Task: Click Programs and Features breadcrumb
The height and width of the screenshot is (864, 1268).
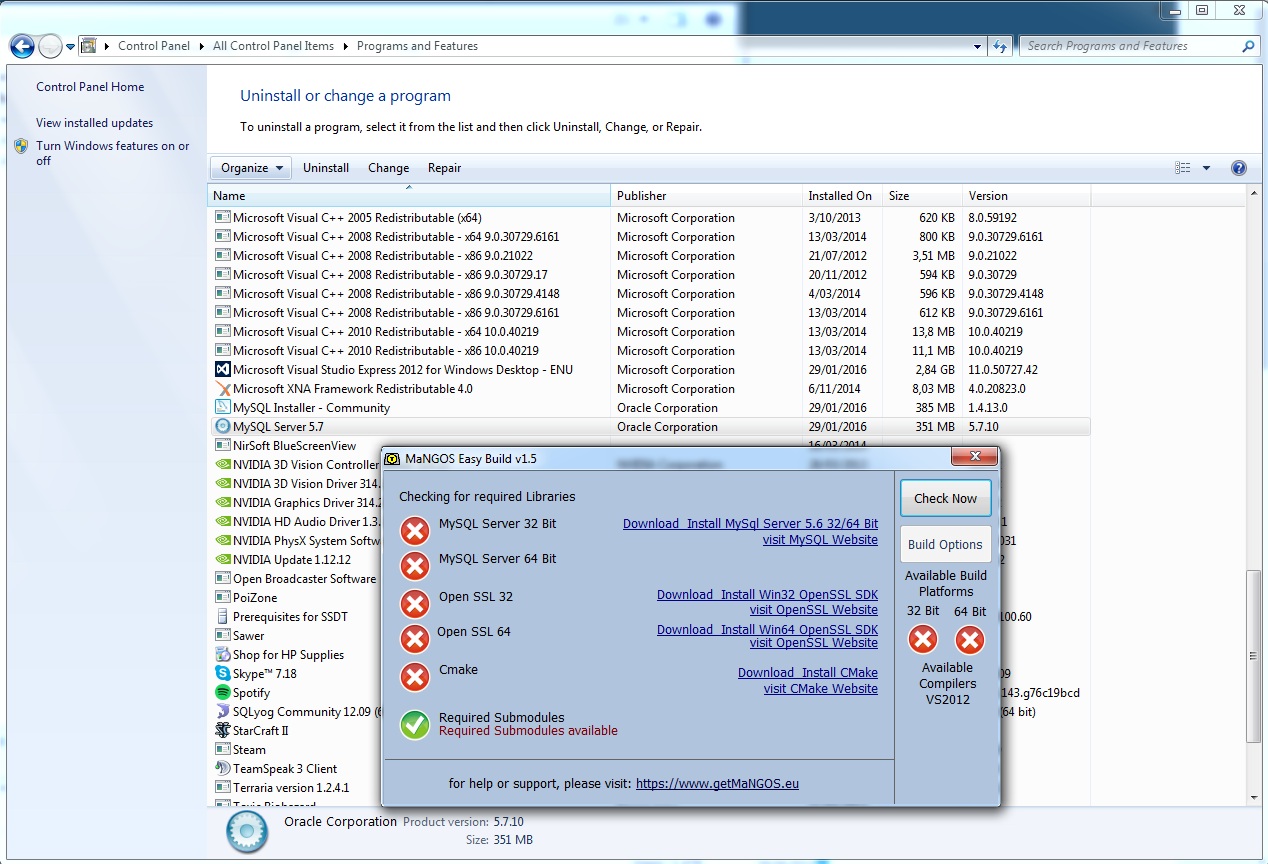Action: 417,46
